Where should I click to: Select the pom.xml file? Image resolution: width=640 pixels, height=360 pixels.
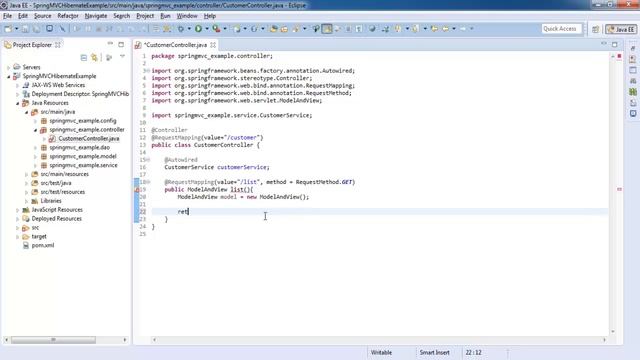pyautogui.click(x=43, y=245)
